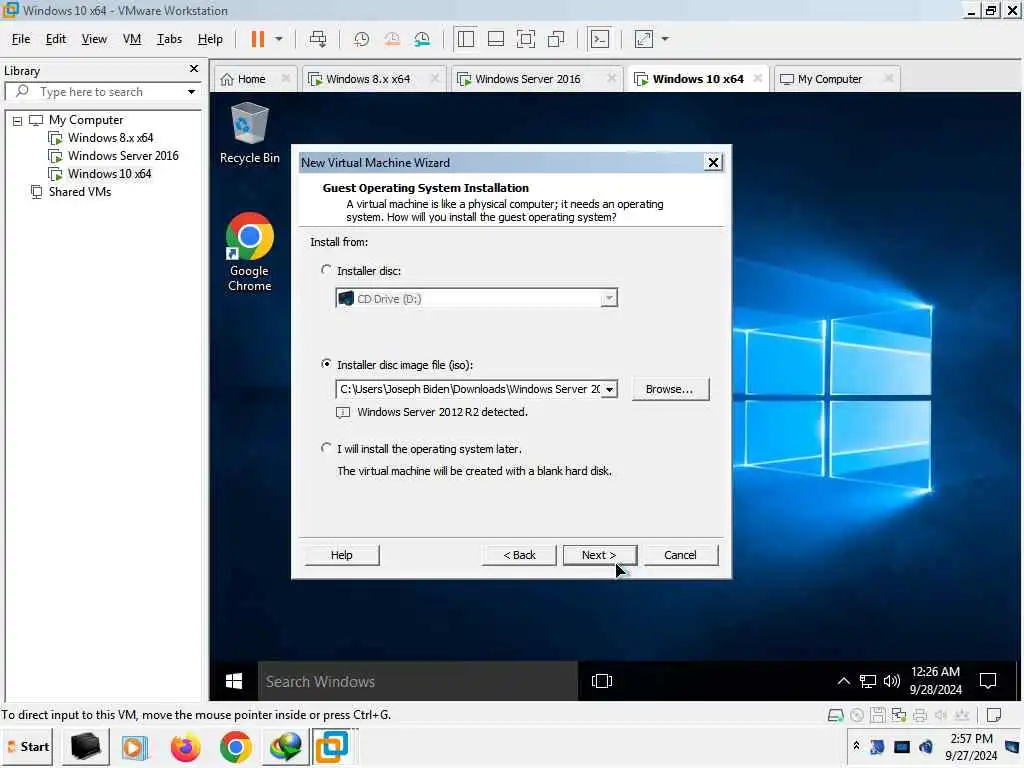
Task: Show hidden guest tray icons chevron
Action: click(x=844, y=681)
